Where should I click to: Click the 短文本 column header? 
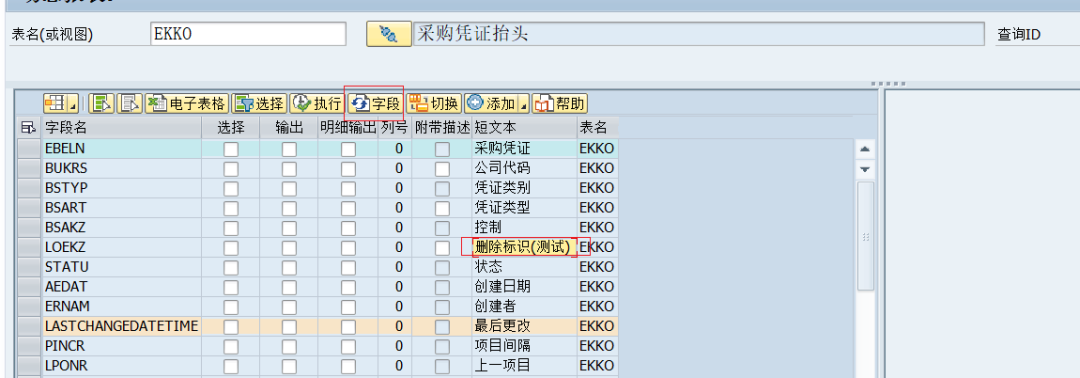tap(524, 127)
